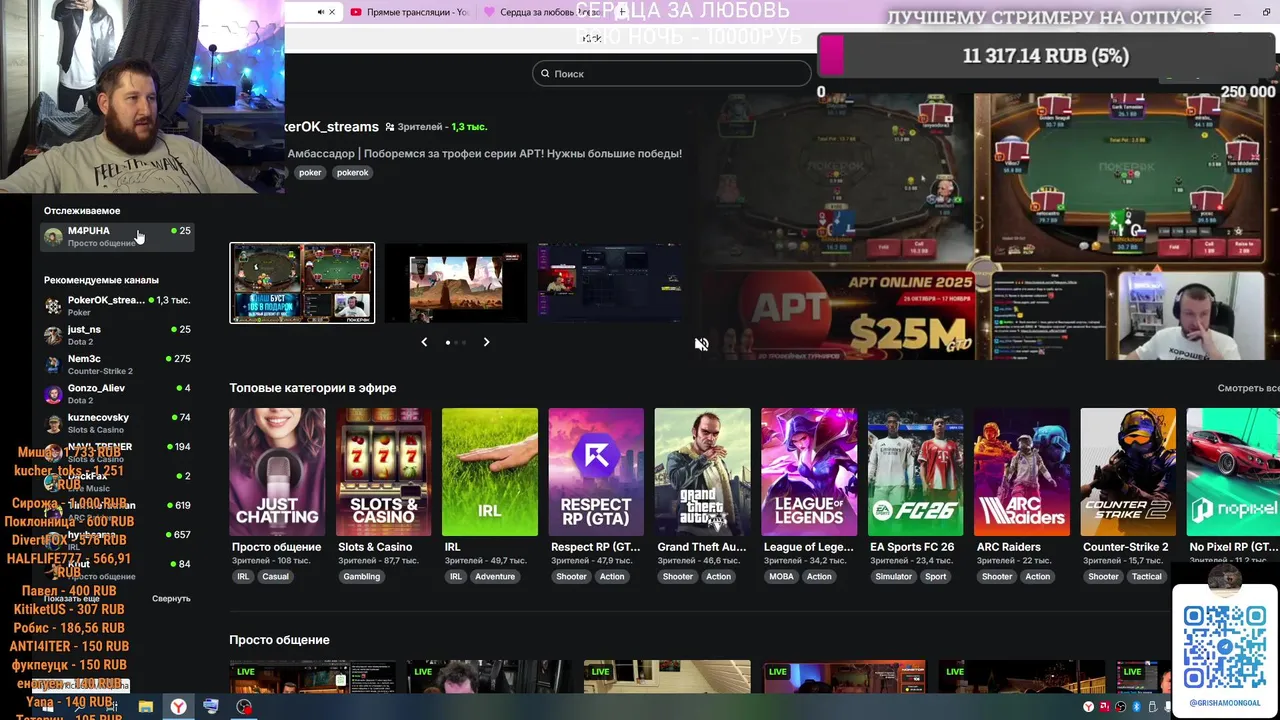Viewport: 1280px width, 720px height.
Task: Open the Nem3c Counter-Strike 2 channel
Action: pyautogui.click(x=117, y=365)
